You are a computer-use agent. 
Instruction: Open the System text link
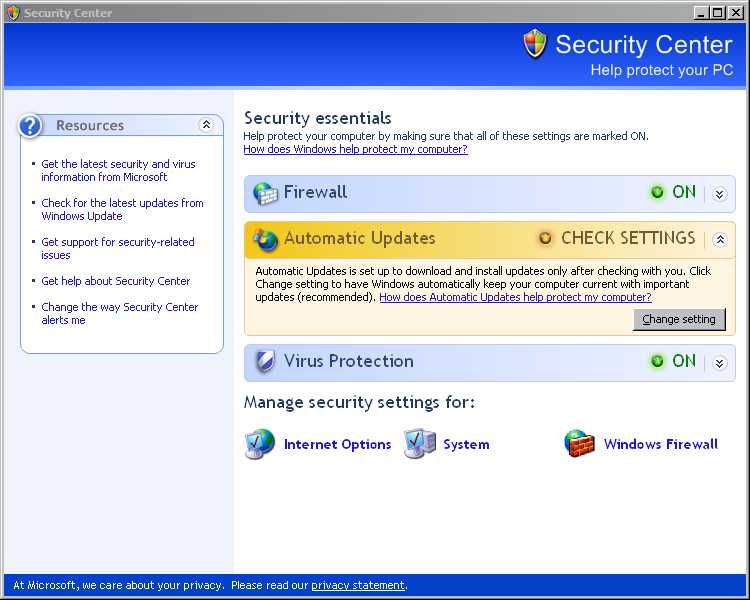pos(466,444)
